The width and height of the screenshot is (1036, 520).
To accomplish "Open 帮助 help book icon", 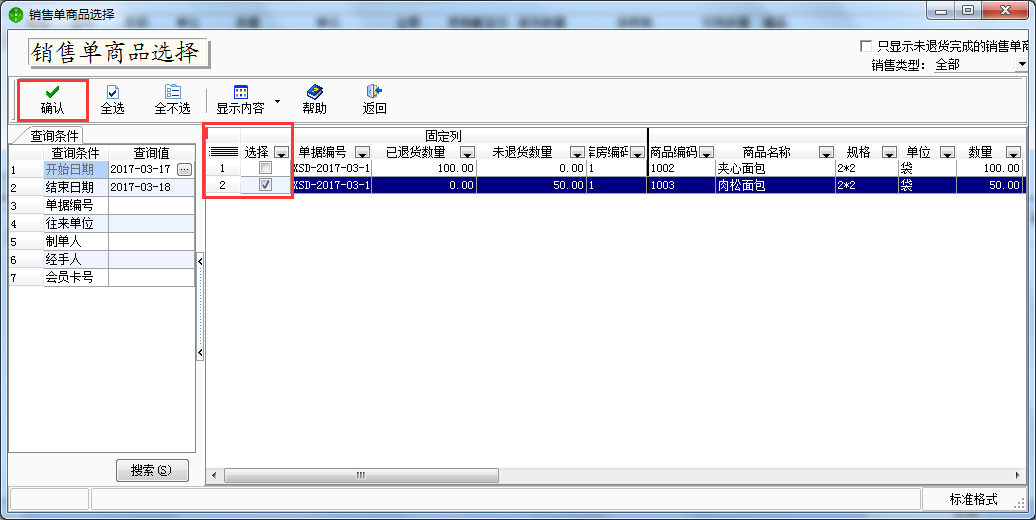I will [x=314, y=91].
